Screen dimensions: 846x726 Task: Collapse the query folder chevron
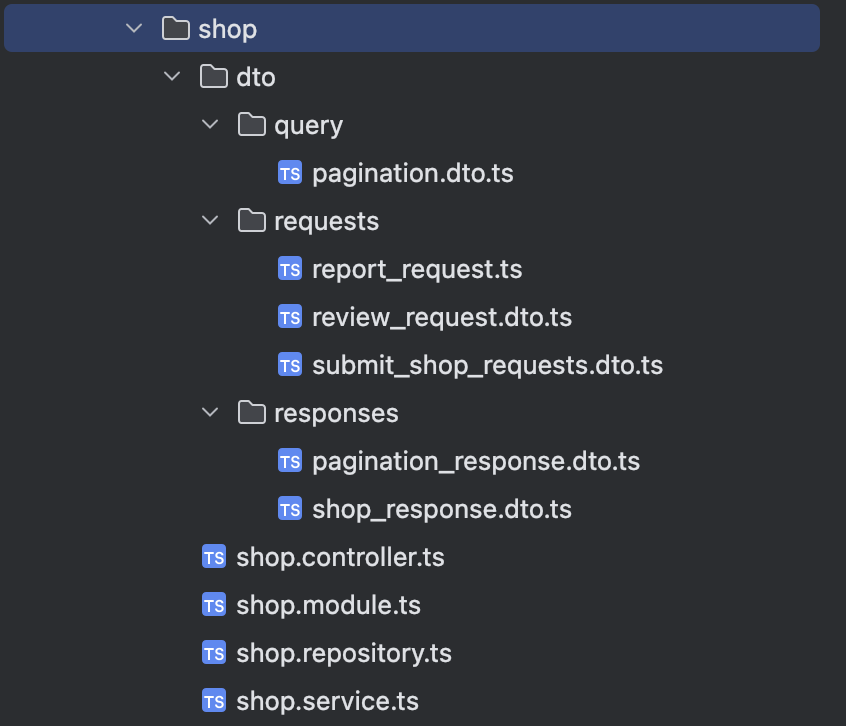pos(210,125)
